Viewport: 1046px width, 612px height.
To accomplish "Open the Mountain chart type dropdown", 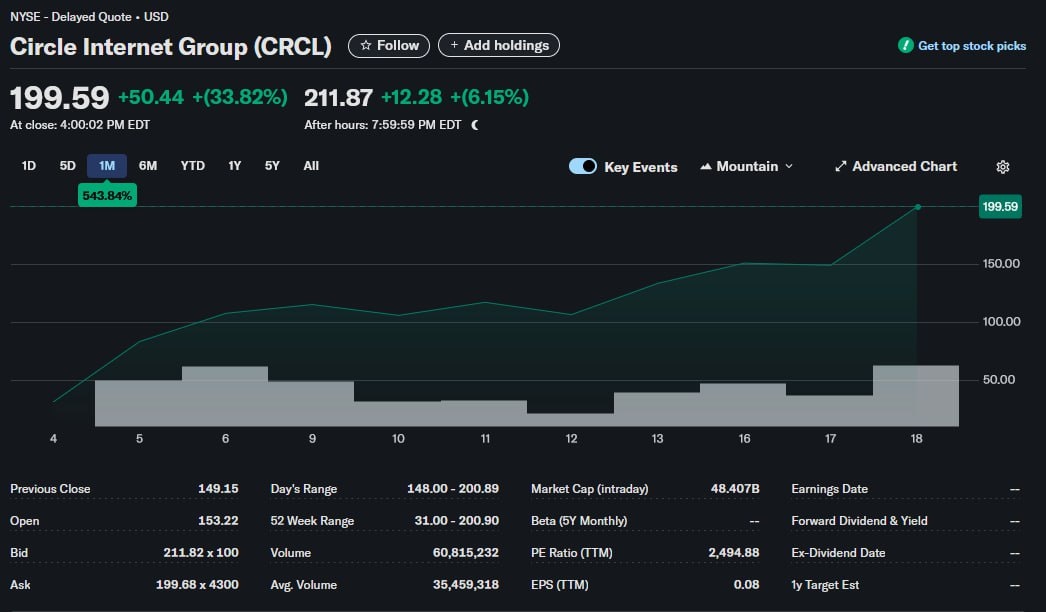I will point(746,166).
